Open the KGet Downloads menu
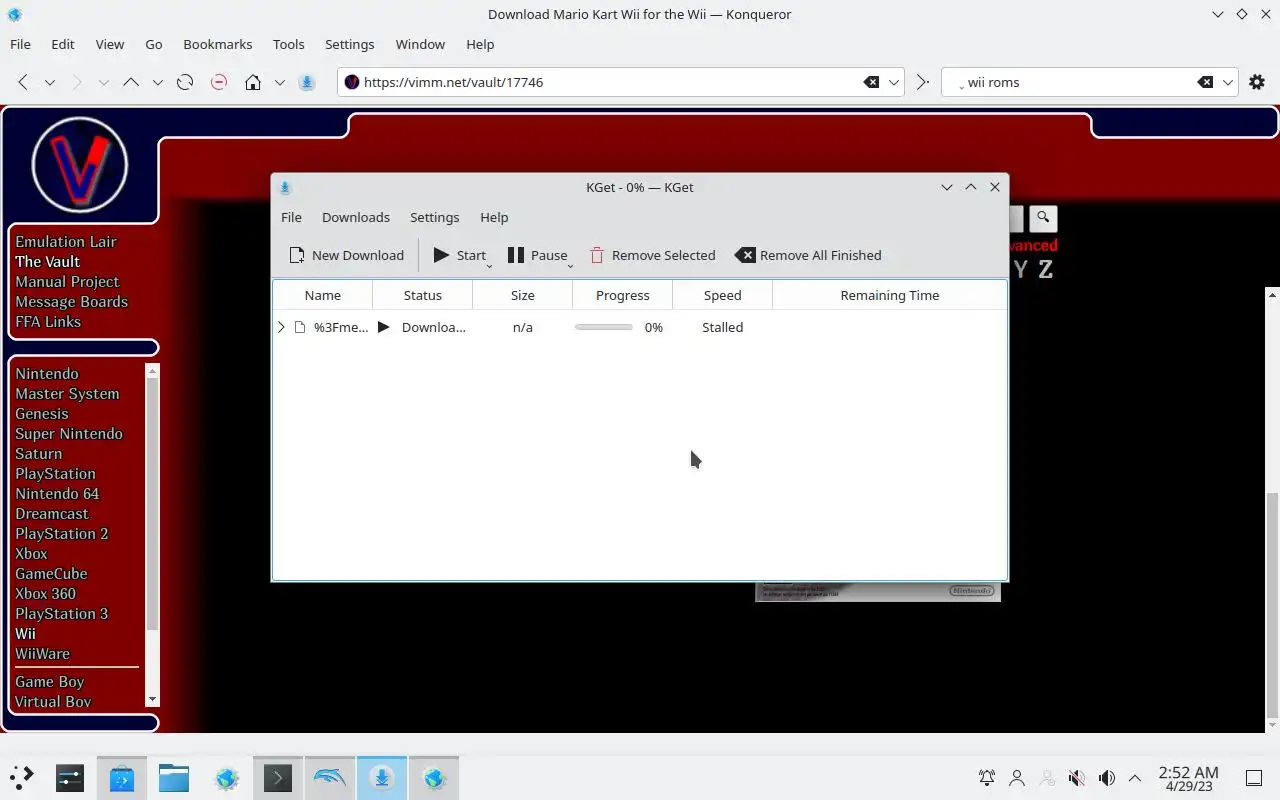Screen dimensions: 1280x800 [356, 217]
